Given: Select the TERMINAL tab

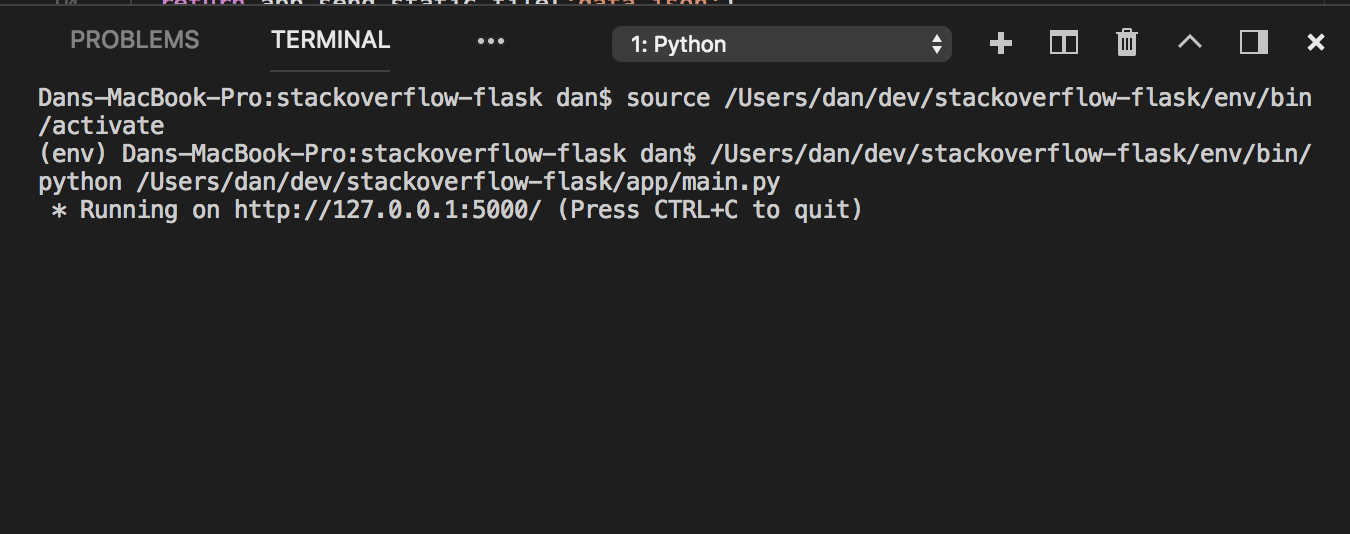Looking at the screenshot, I should [330, 41].
